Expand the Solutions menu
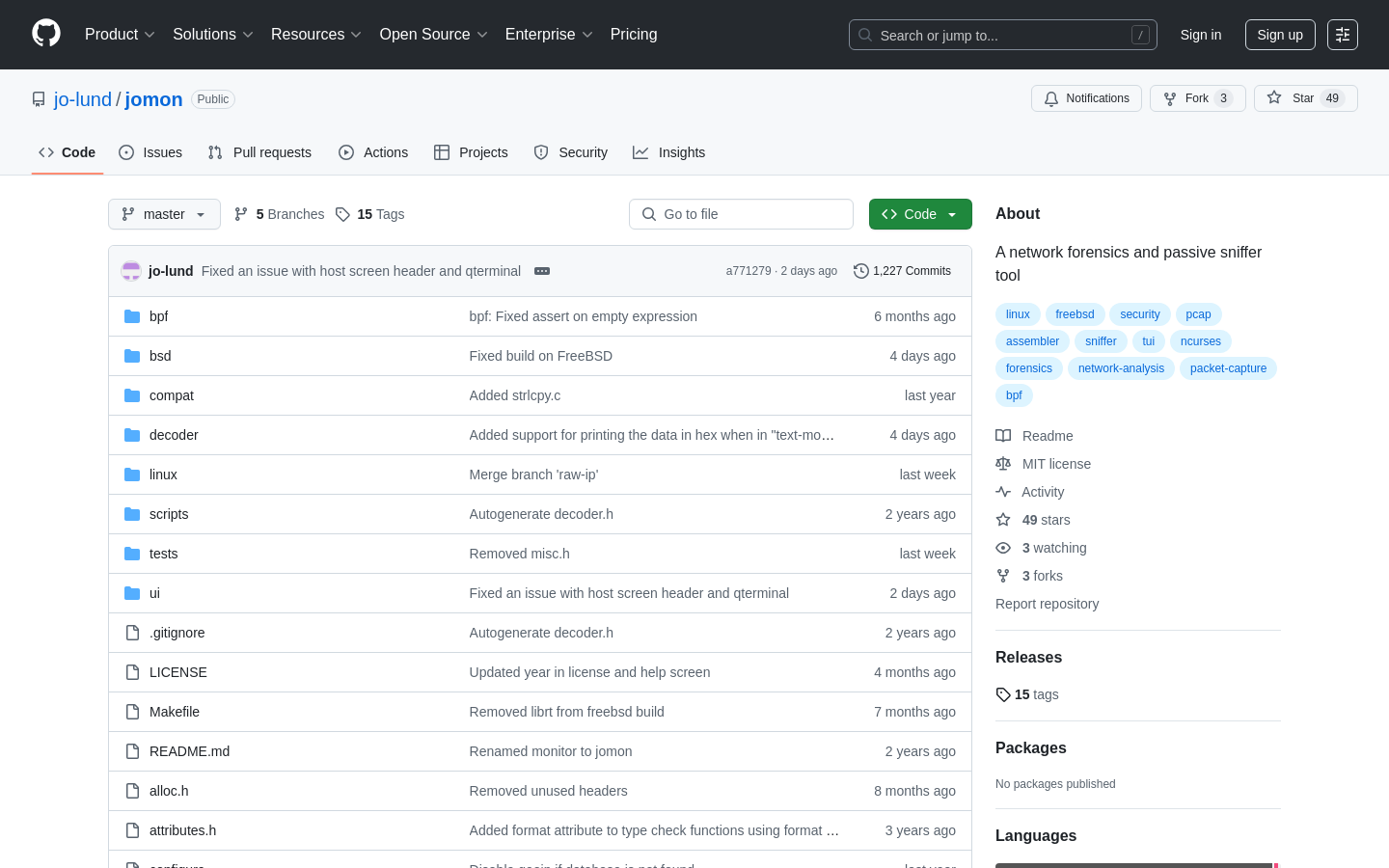 (x=213, y=34)
